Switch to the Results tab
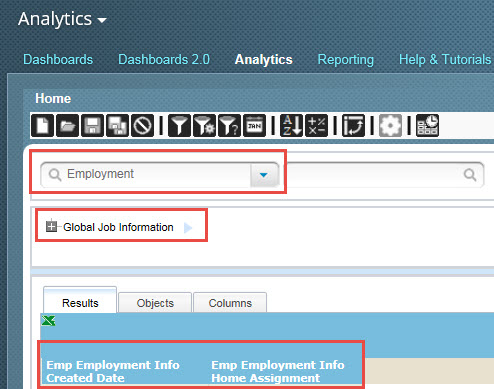 click(80, 300)
